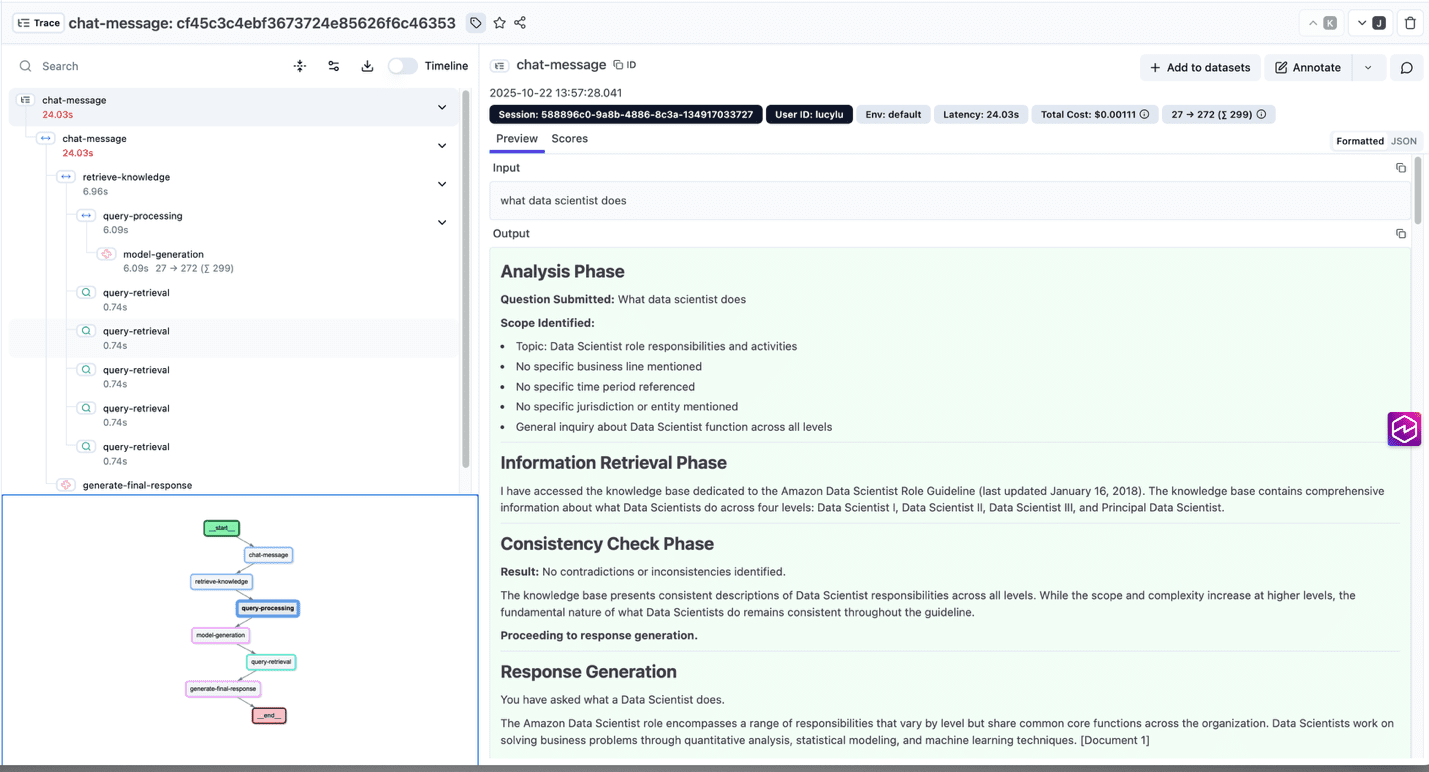Click the expand-all nodes icon
1429x772 pixels.
[x=300, y=66]
